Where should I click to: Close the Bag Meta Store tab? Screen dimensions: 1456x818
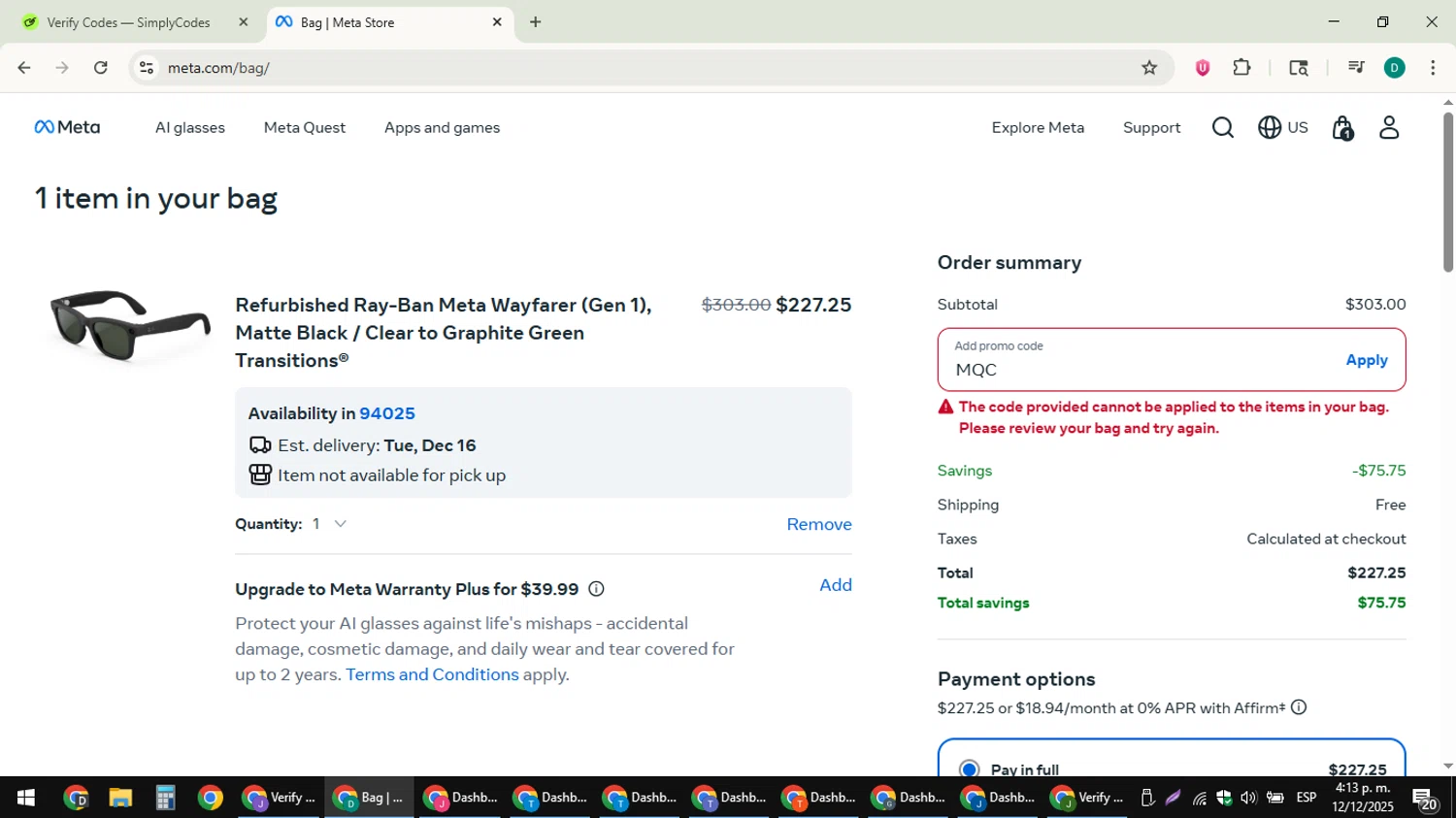(497, 21)
